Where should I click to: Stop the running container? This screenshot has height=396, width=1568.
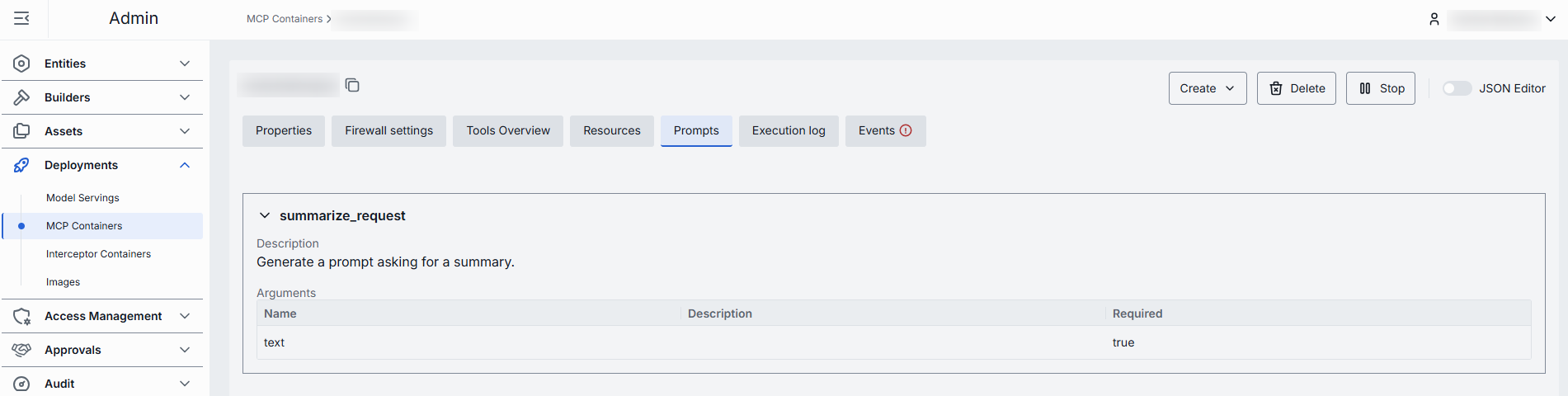point(1380,88)
